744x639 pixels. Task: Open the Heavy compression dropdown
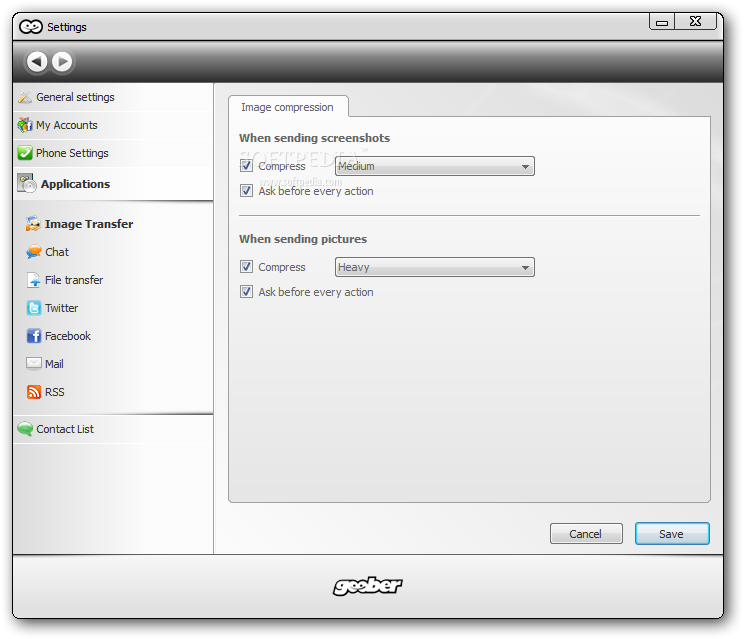pos(435,267)
